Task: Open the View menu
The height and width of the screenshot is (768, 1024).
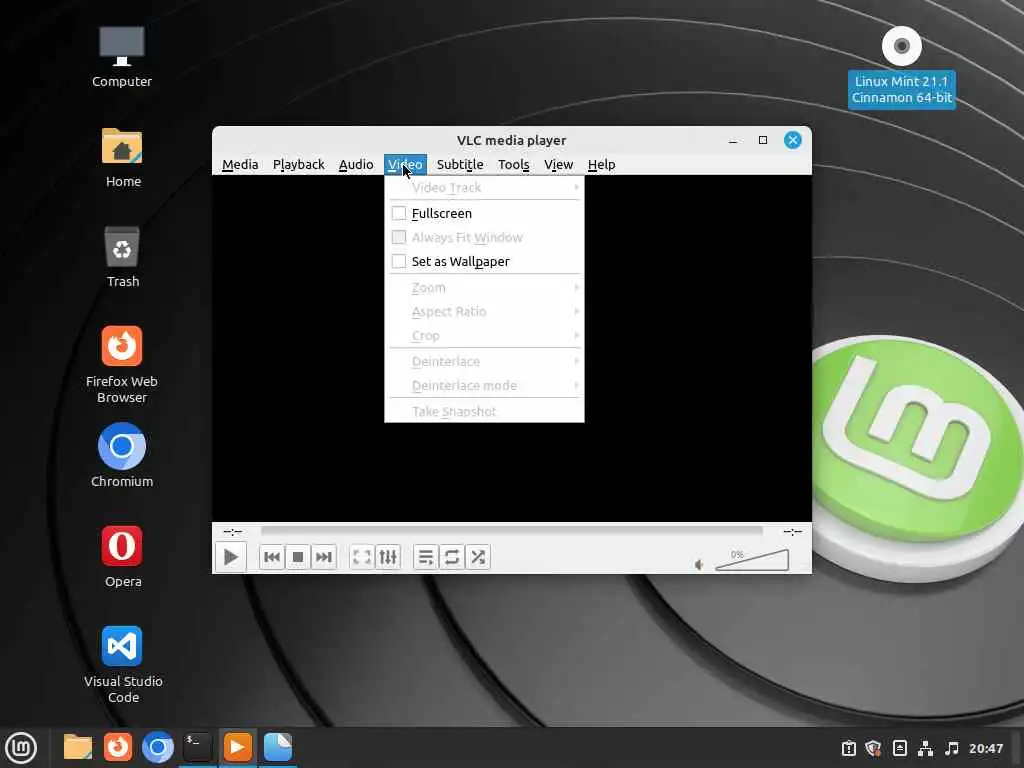Action: click(x=558, y=165)
